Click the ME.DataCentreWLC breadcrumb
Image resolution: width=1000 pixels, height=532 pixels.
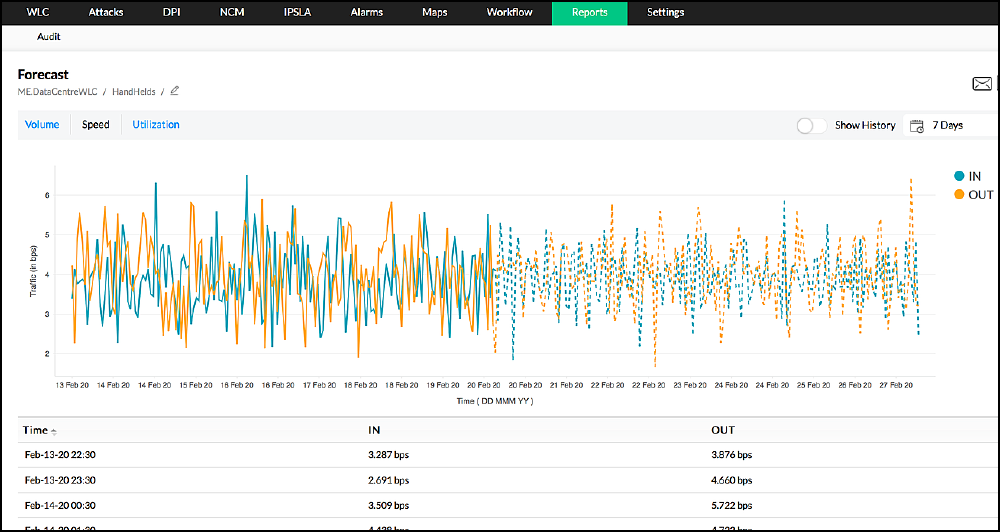pyautogui.click(x=59, y=91)
